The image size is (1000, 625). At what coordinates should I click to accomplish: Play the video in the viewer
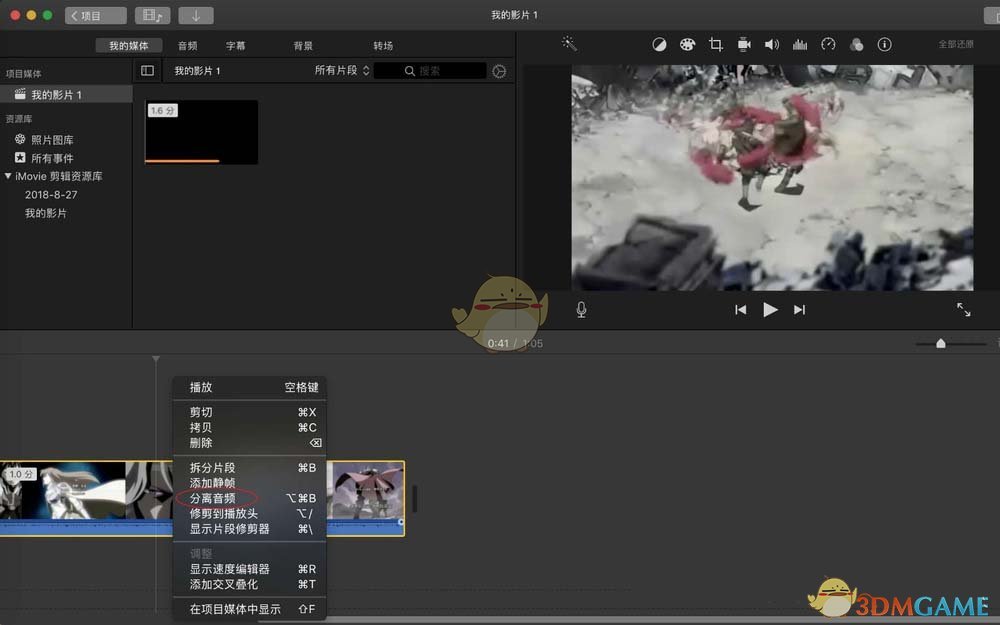click(770, 309)
